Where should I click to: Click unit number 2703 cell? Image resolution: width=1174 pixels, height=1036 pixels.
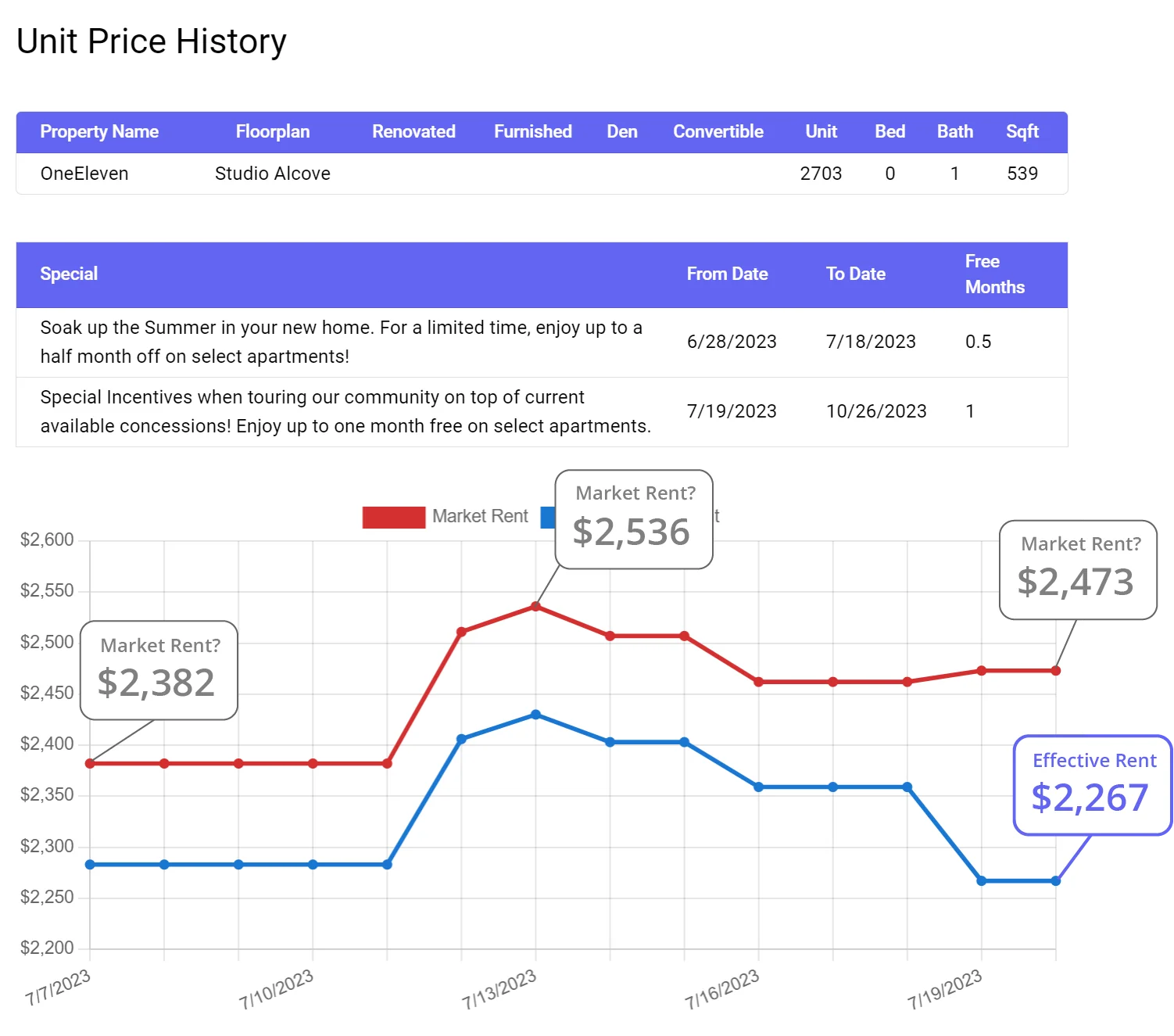click(x=821, y=174)
